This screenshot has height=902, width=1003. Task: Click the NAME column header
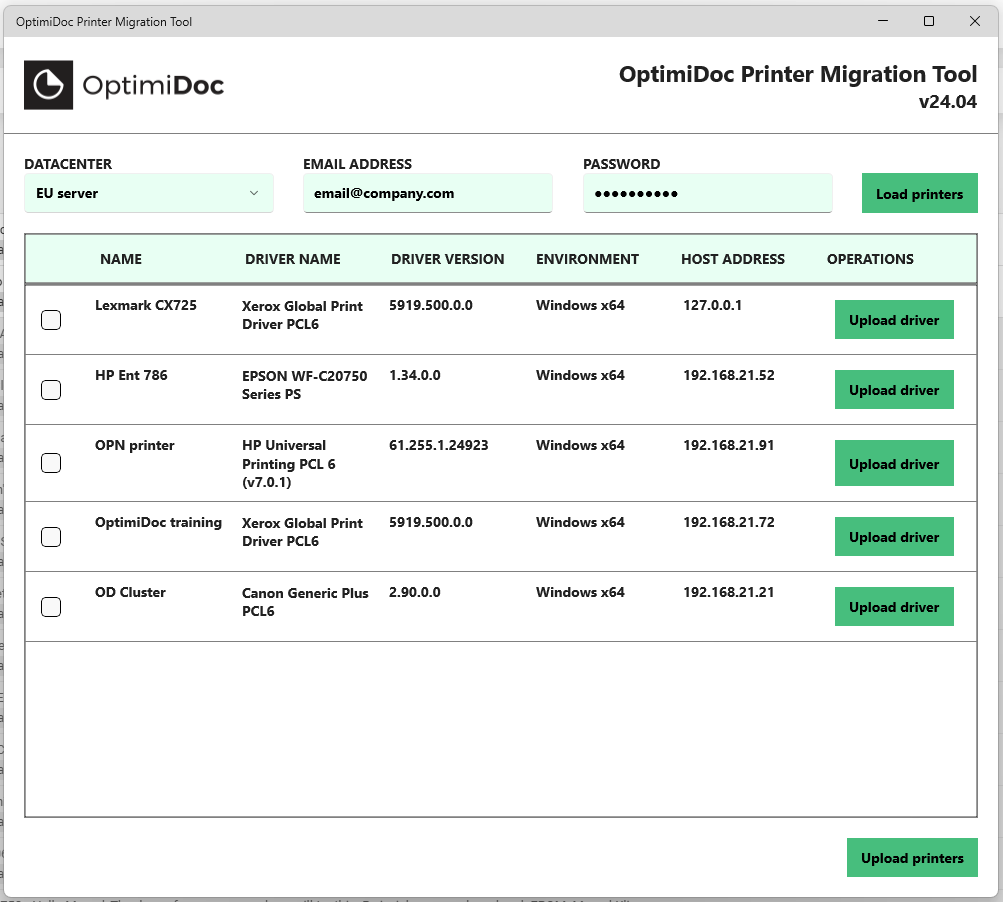(x=121, y=259)
